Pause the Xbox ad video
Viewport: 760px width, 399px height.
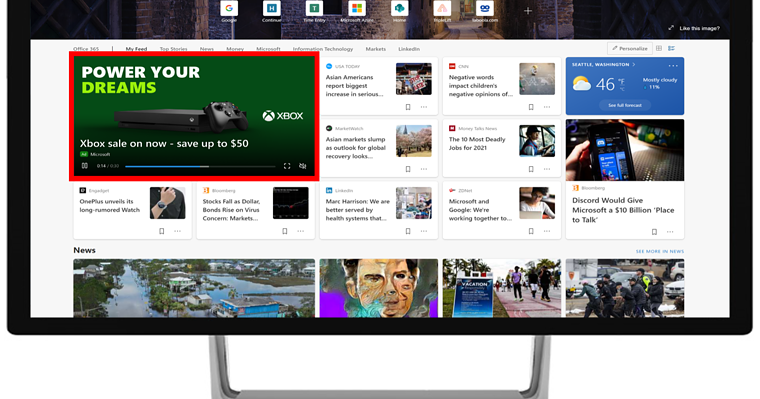(x=85, y=166)
